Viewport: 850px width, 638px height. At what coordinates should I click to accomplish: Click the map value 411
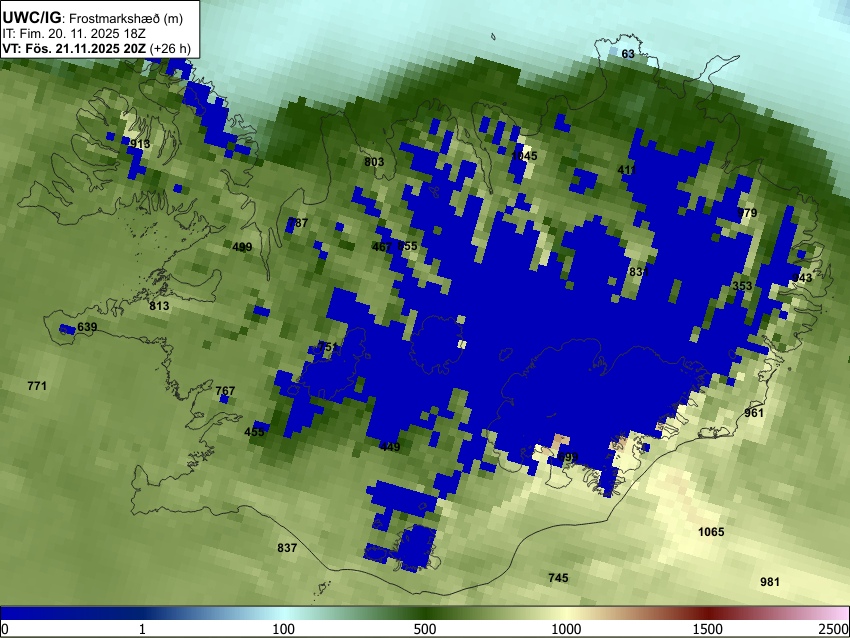[x=627, y=170]
